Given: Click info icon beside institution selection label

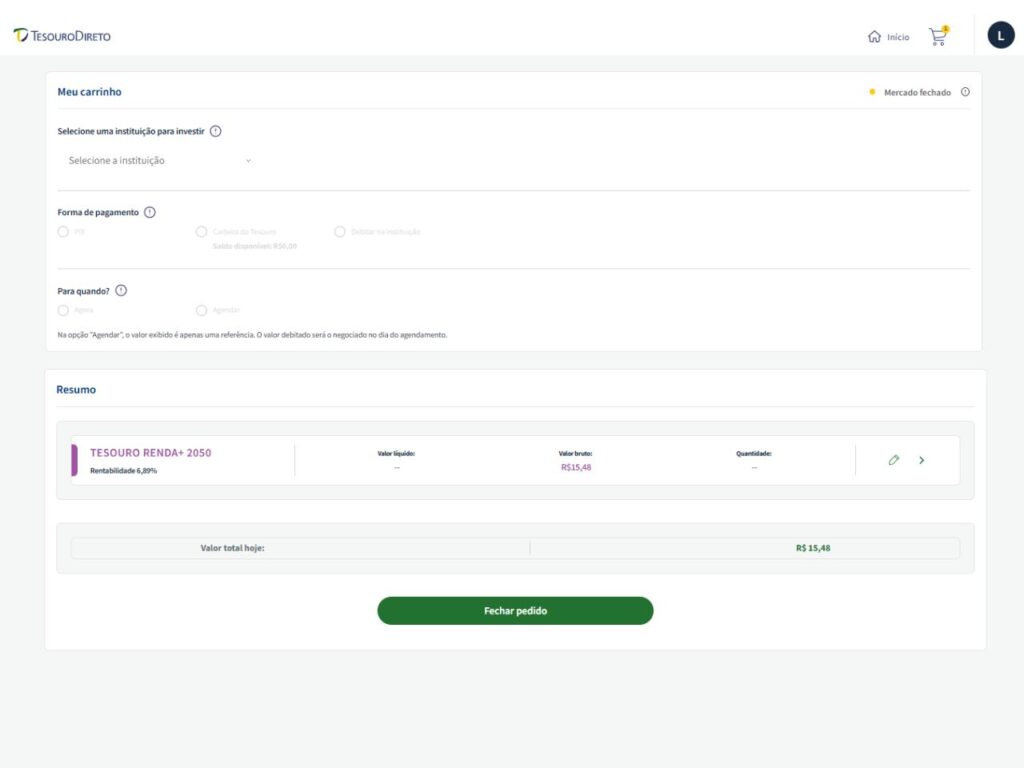Looking at the screenshot, I should tap(216, 131).
